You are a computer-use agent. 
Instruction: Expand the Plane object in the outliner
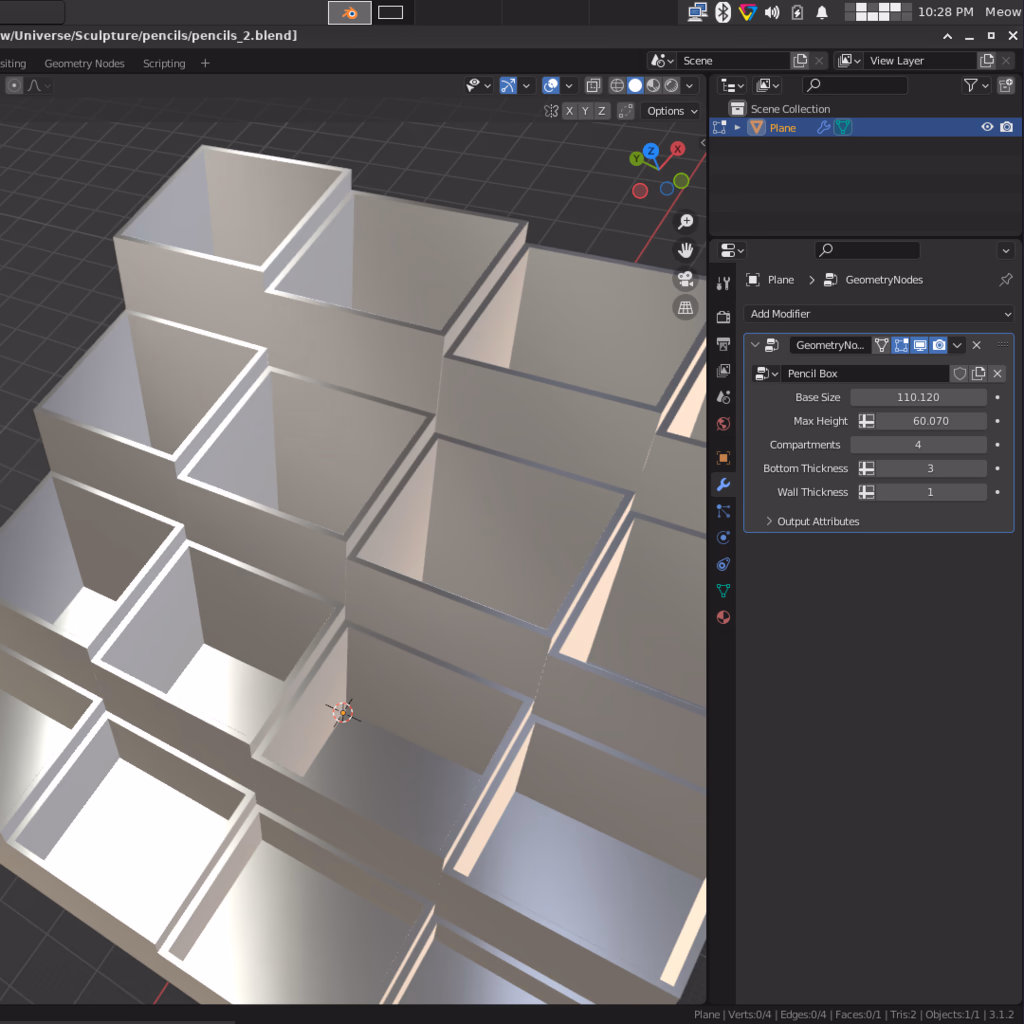pyautogui.click(x=738, y=128)
